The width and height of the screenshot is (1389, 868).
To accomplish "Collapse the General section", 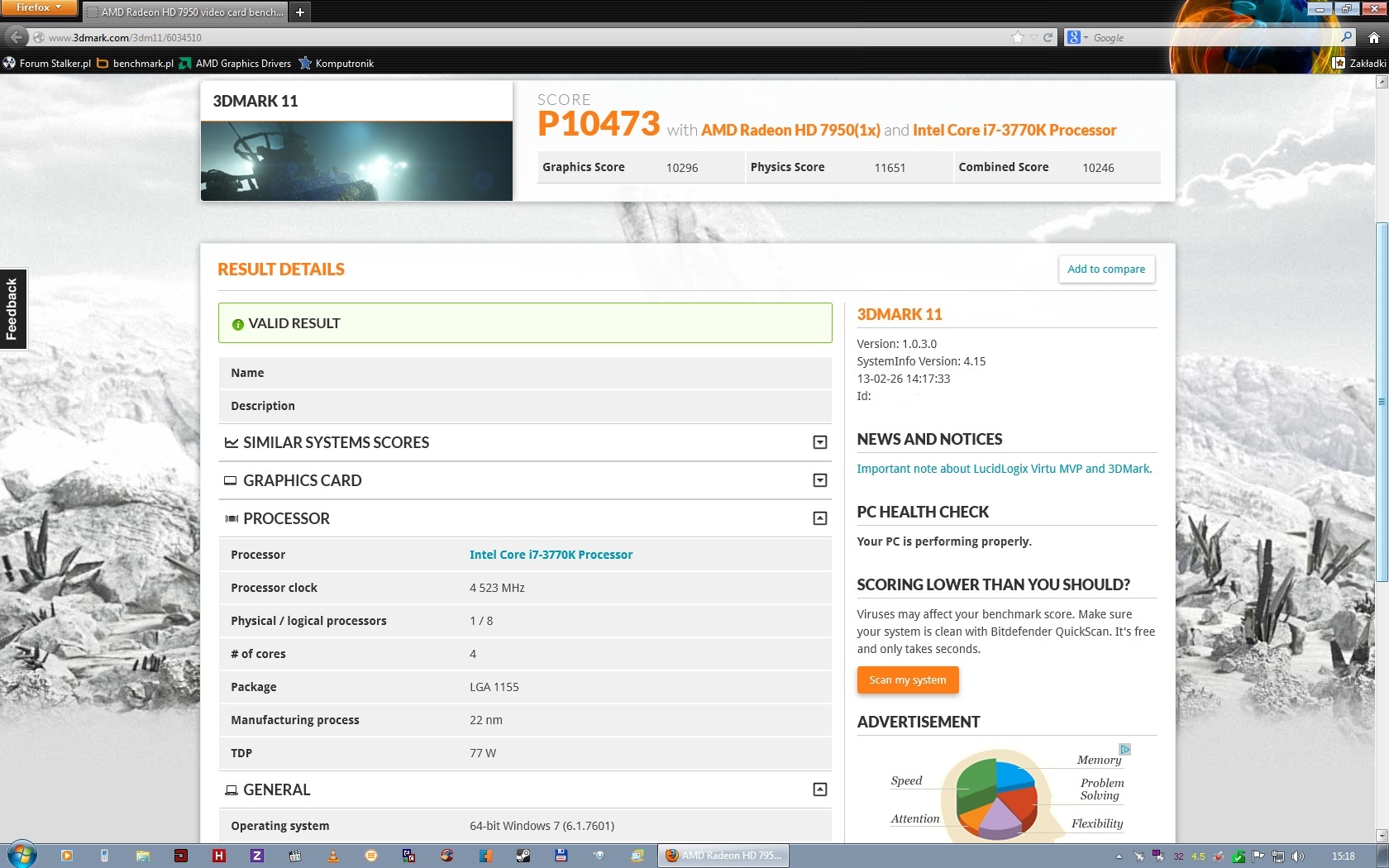I will (819, 789).
